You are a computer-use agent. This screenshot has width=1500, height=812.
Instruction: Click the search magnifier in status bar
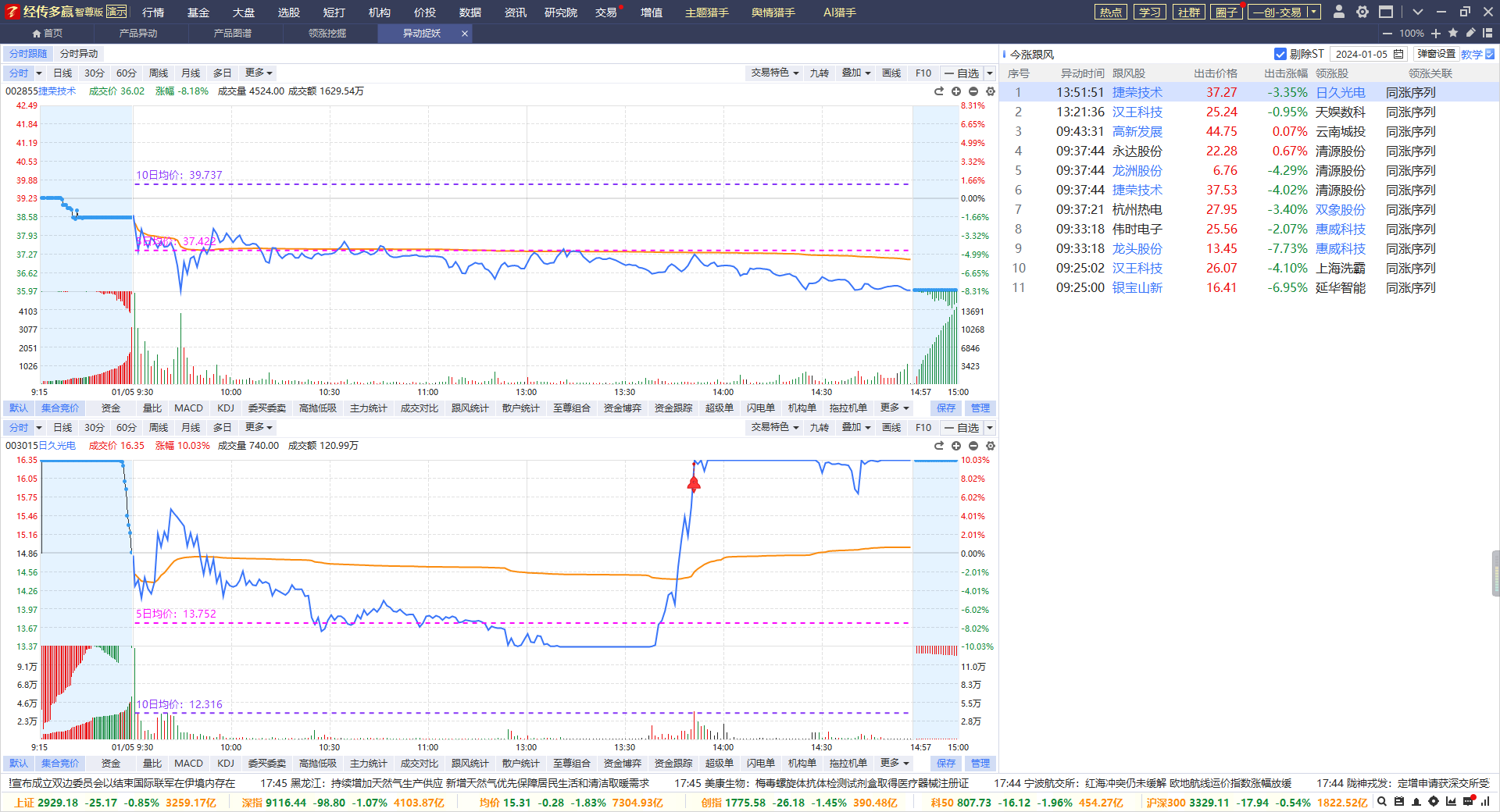tap(1382, 801)
